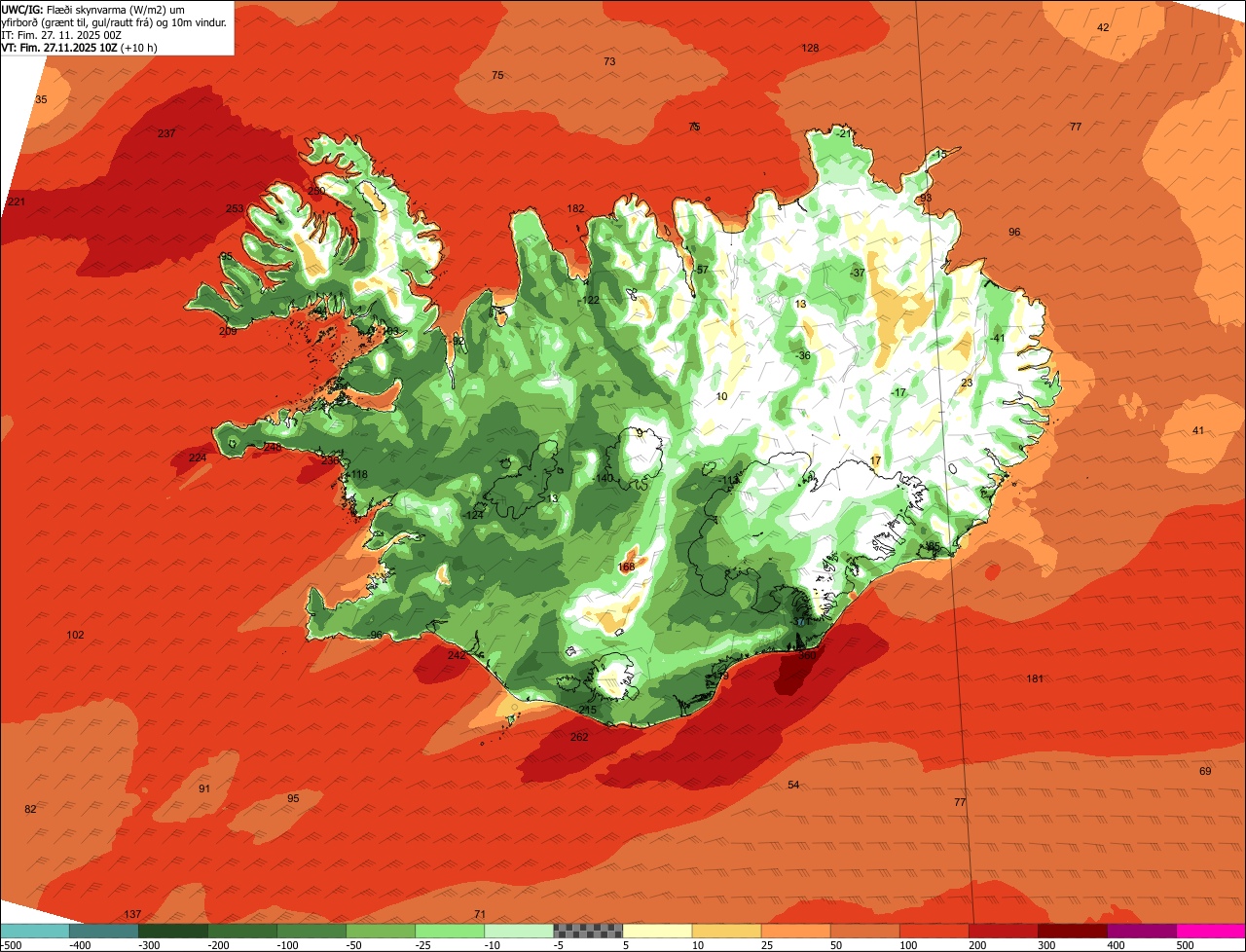
Task: Click the map value 102 in the western ocean
Action: (75, 635)
